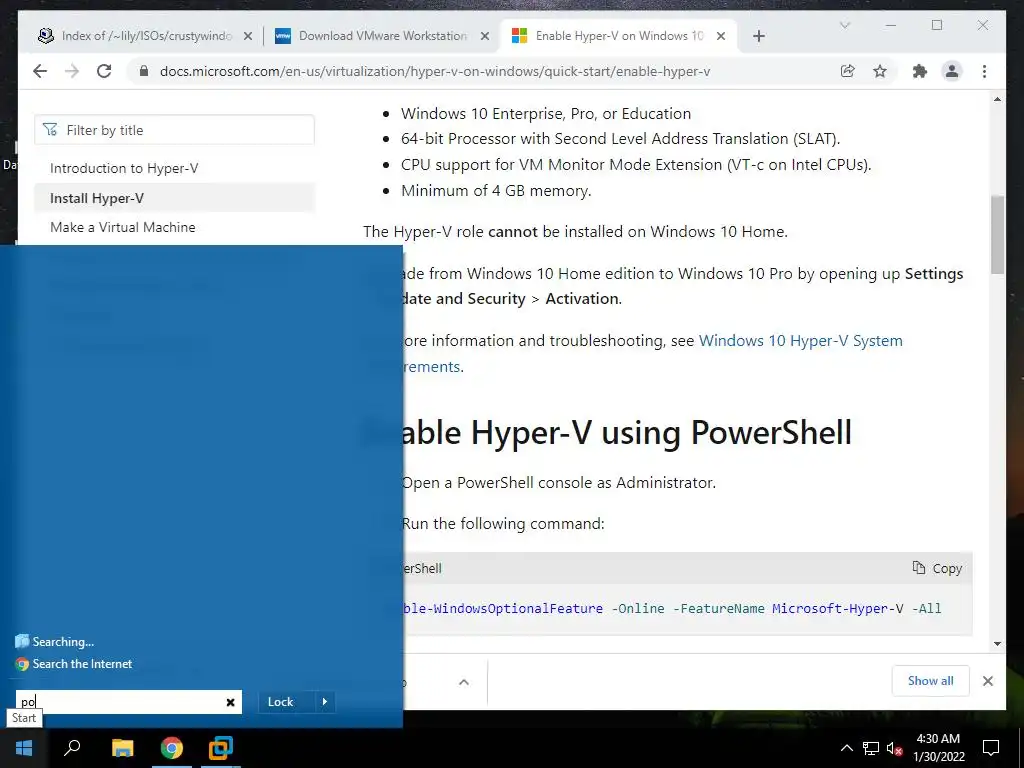The width and height of the screenshot is (1024, 768).
Task: Open the notification center icon
Action: pyautogui.click(x=991, y=748)
